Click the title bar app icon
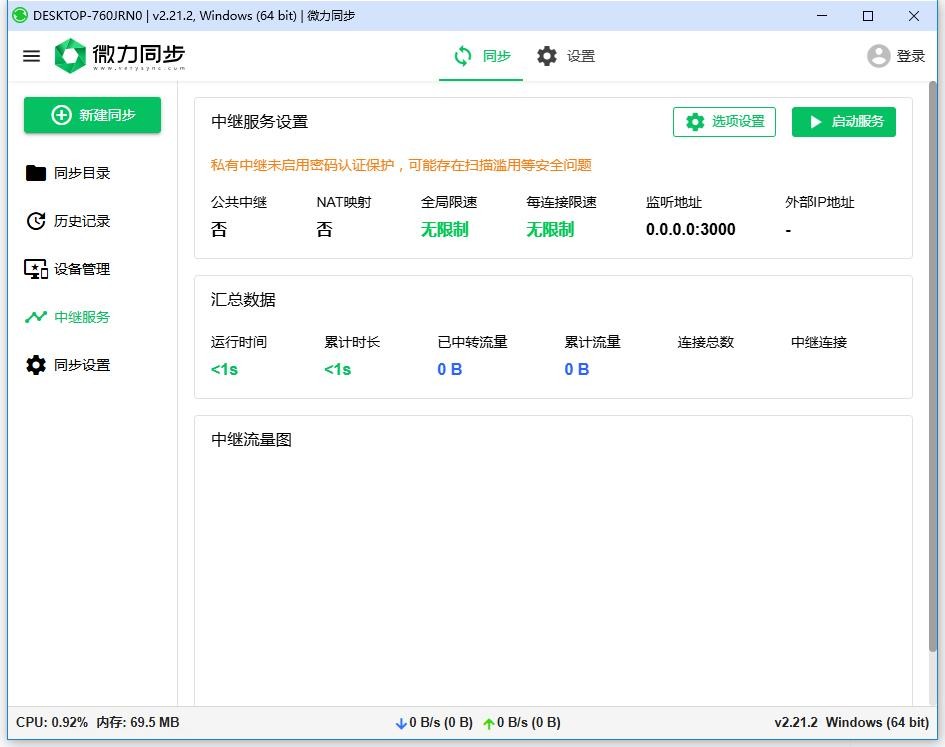 tap(20, 16)
